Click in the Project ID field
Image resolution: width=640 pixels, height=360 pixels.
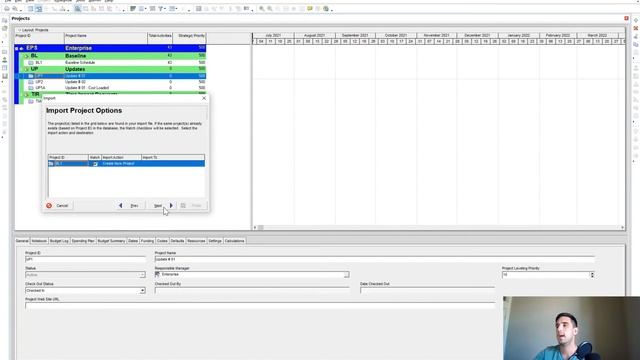(x=85, y=259)
